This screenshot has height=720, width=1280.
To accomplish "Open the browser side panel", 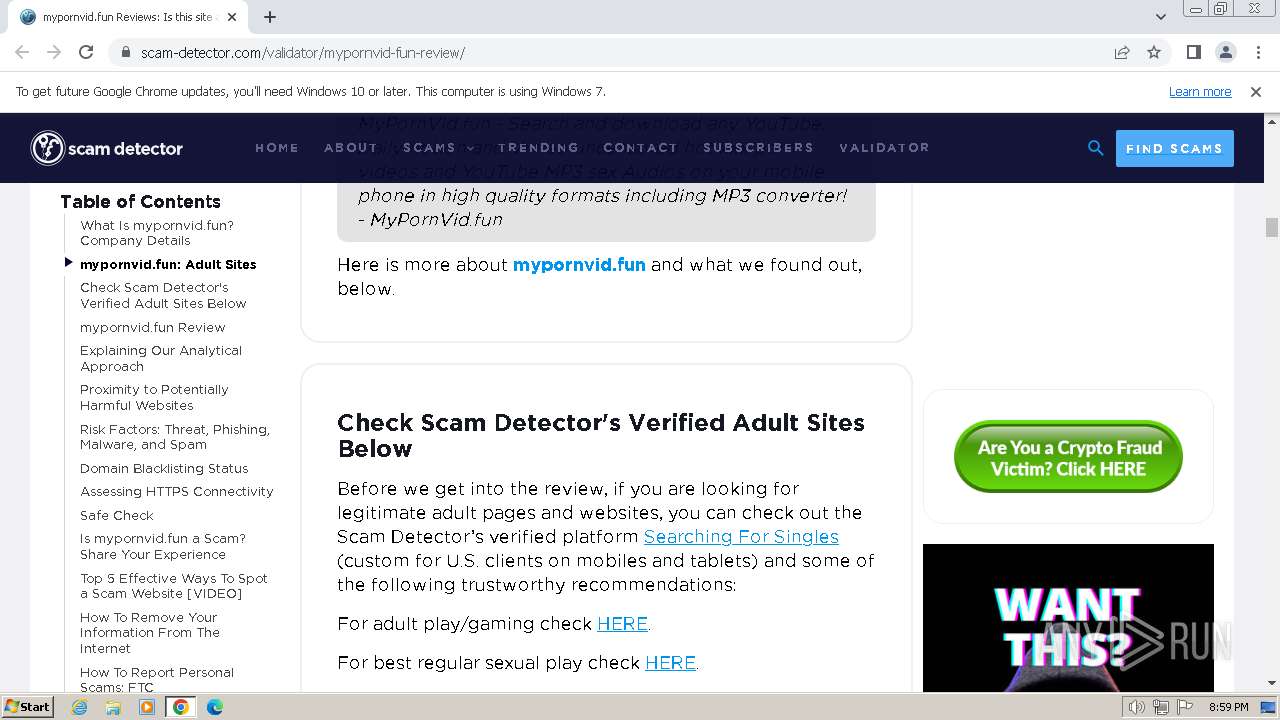I will [x=1193, y=52].
